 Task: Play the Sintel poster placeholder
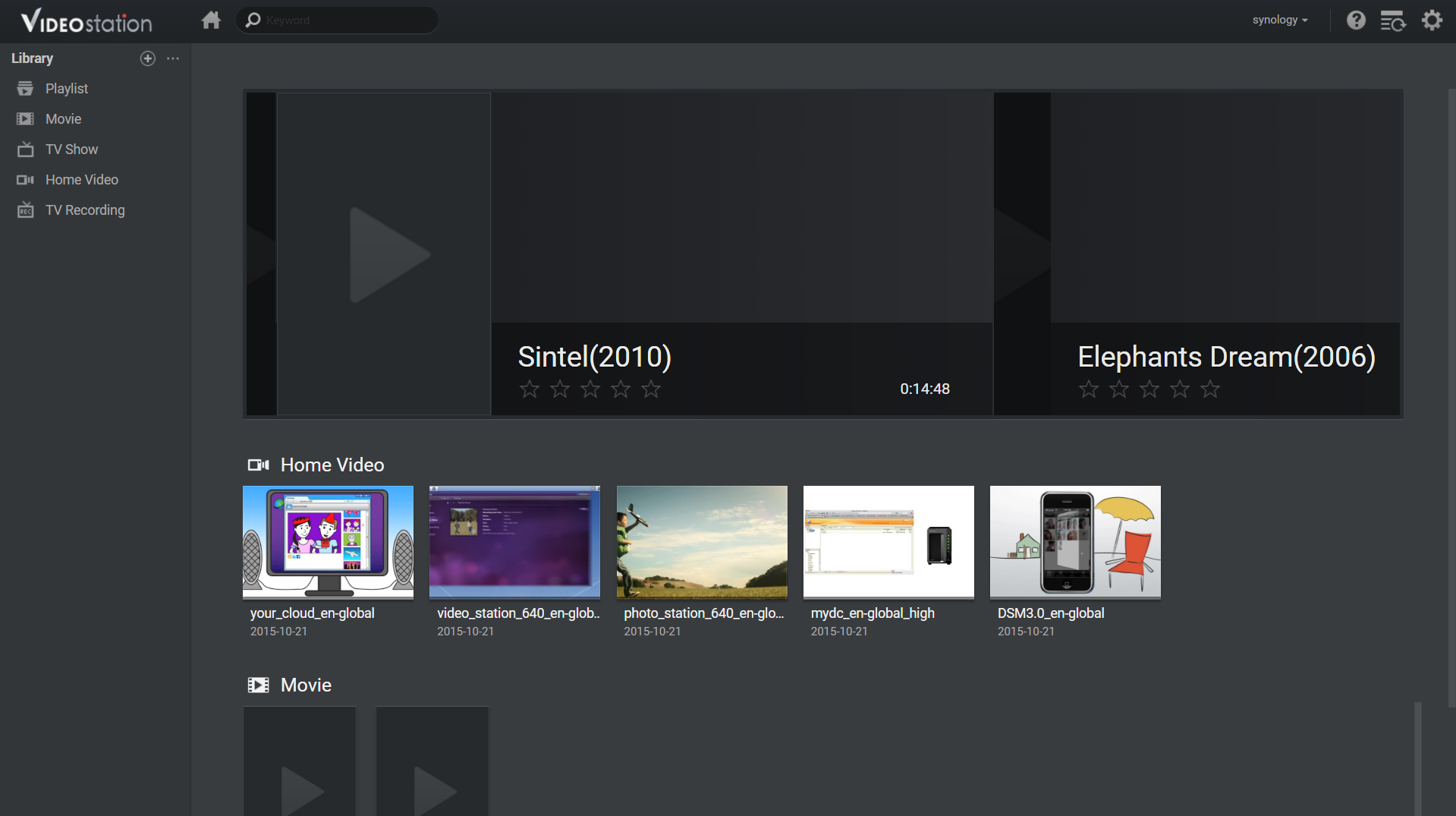(384, 254)
